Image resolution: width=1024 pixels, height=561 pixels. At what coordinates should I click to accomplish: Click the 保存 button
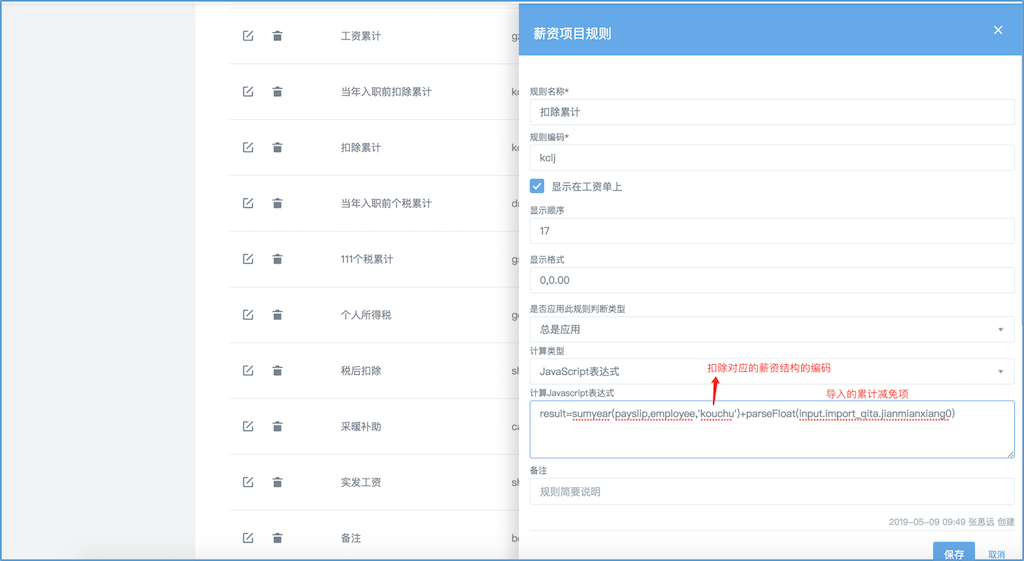pos(953,553)
